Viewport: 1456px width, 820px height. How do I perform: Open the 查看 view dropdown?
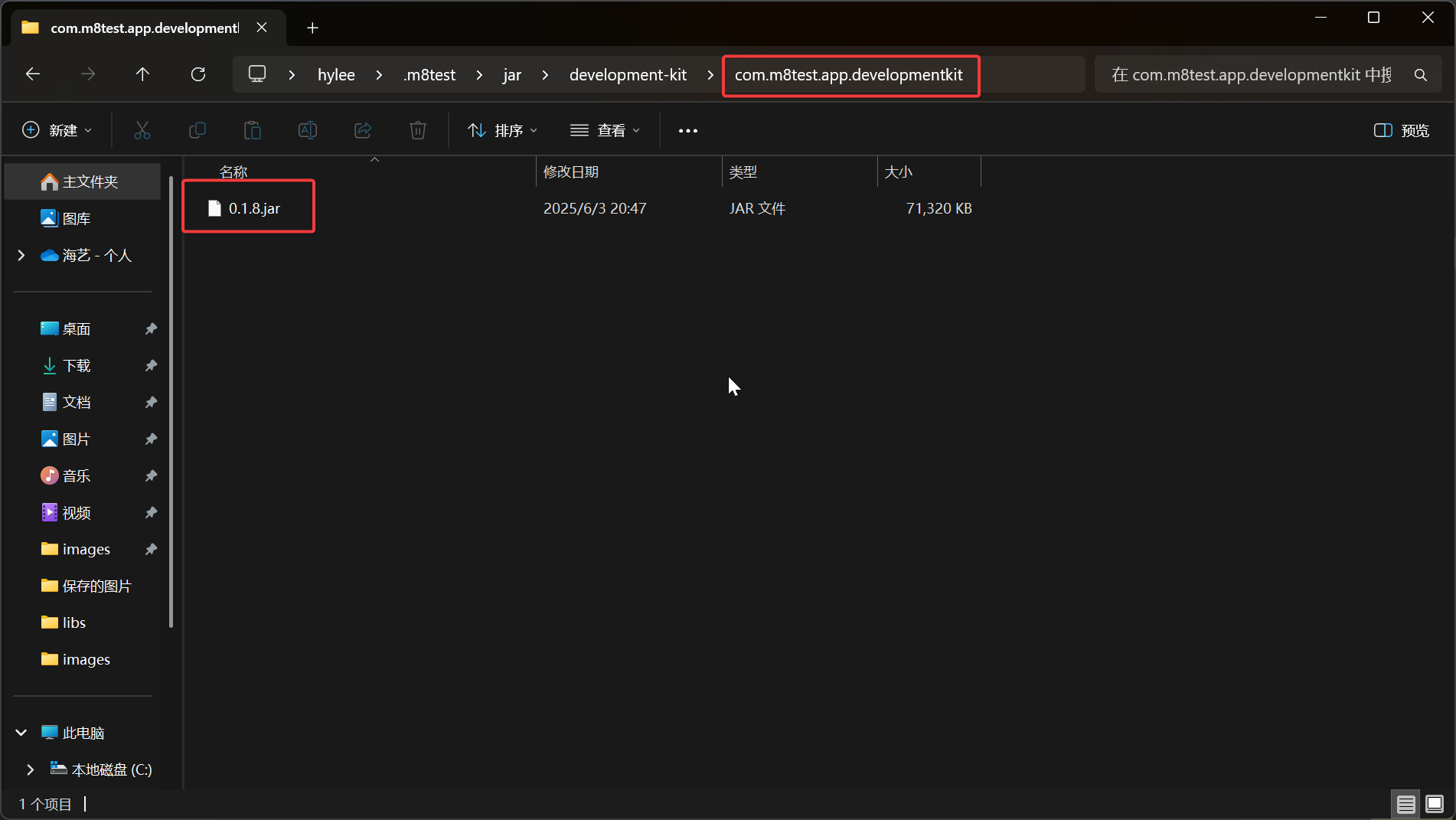click(x=606, y=130)
